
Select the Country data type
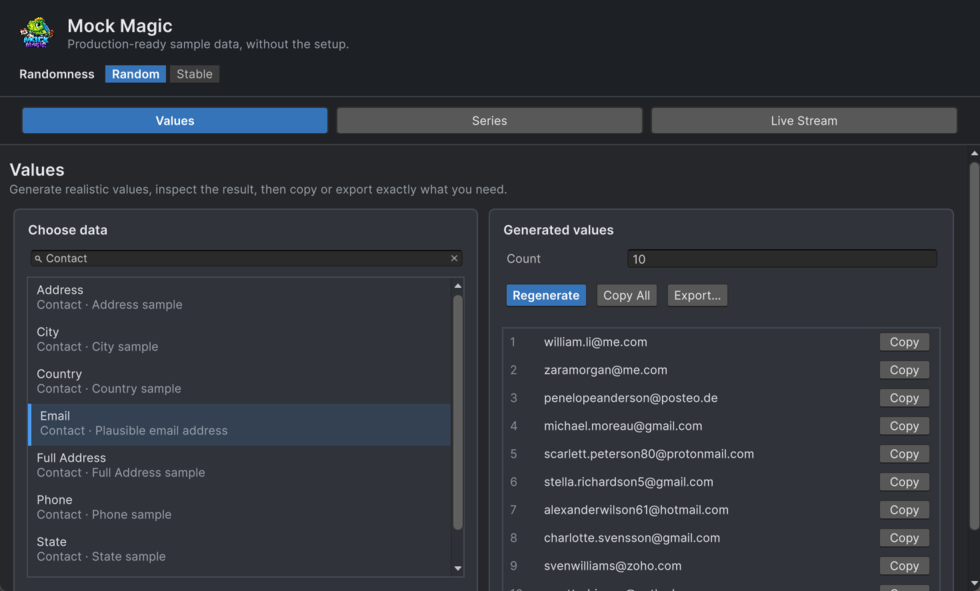point(239,381)
